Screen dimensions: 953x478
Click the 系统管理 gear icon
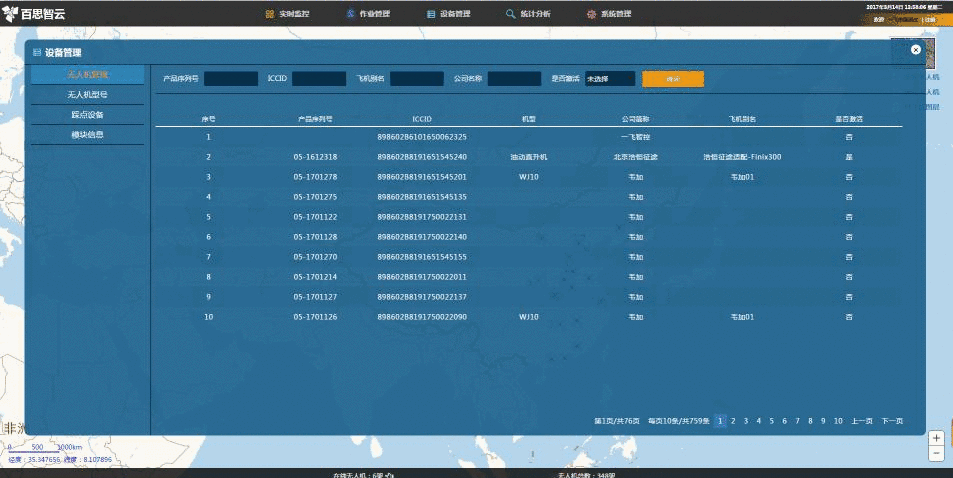592,14
